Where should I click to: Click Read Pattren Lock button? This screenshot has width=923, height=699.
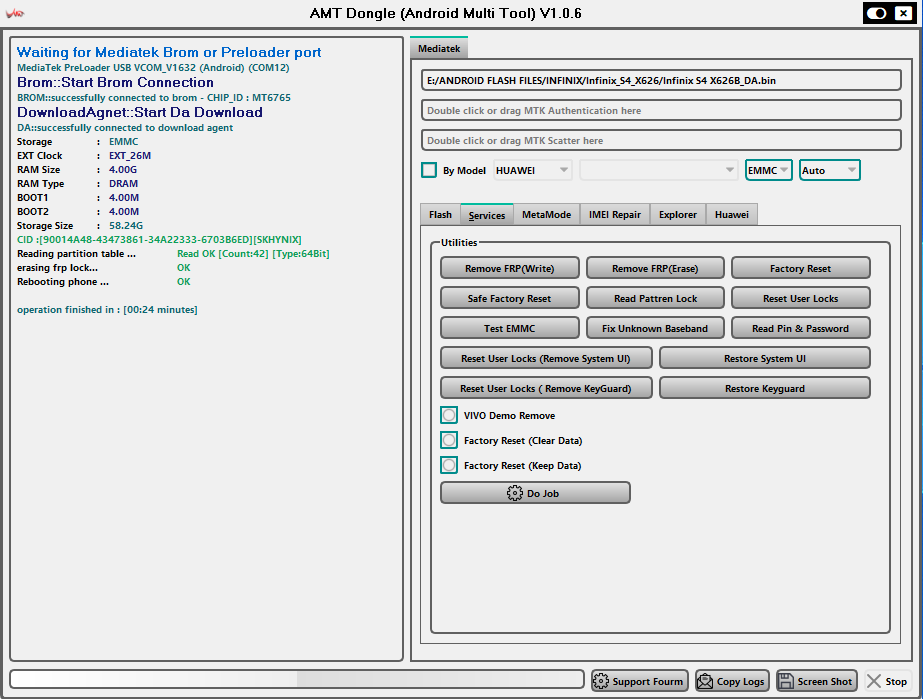click(x=655, y=298)
